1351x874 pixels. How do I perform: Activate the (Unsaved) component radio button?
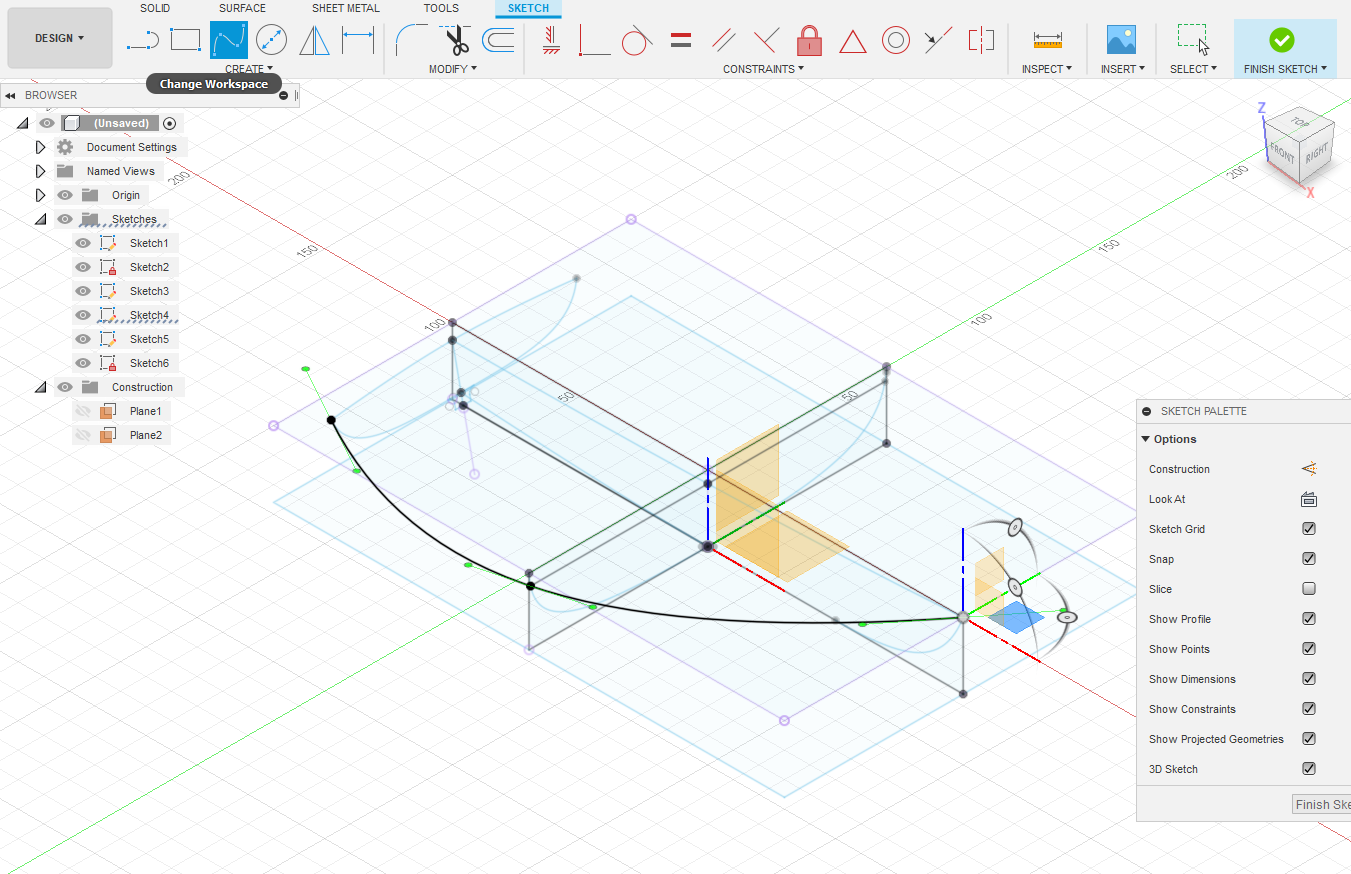pyautogui.click(x=170, y=123)
